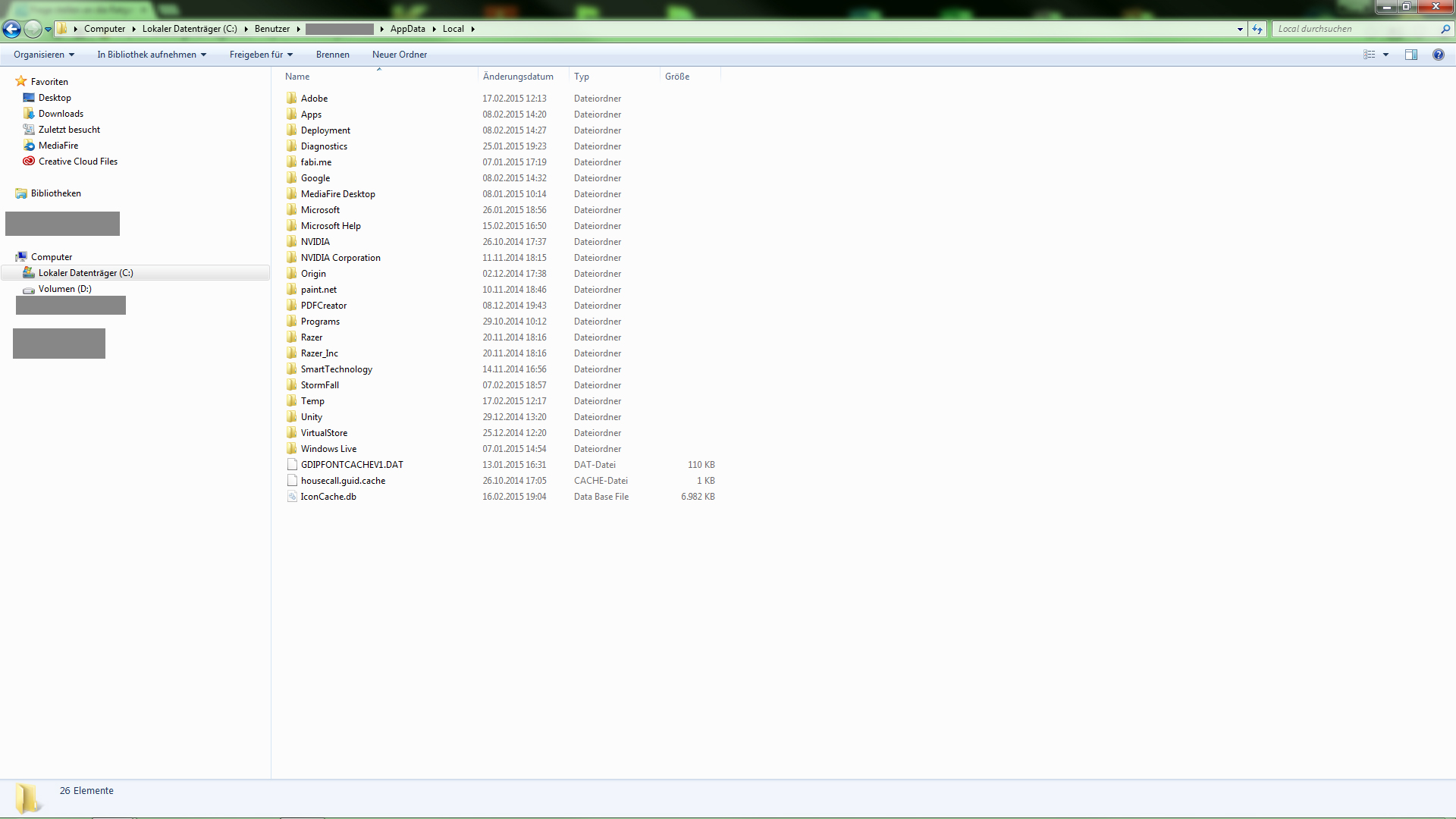Image resolution: width=1456 pixels, height=819 pixels.
Task: Click the Brennen toolbar button
Action: coord(333,55)
